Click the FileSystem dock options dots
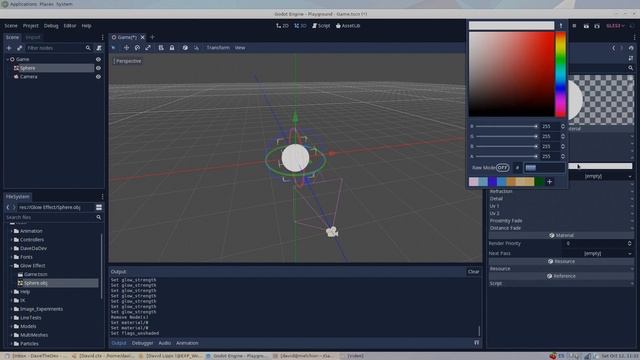640x360 pixels. pos(102,197)
